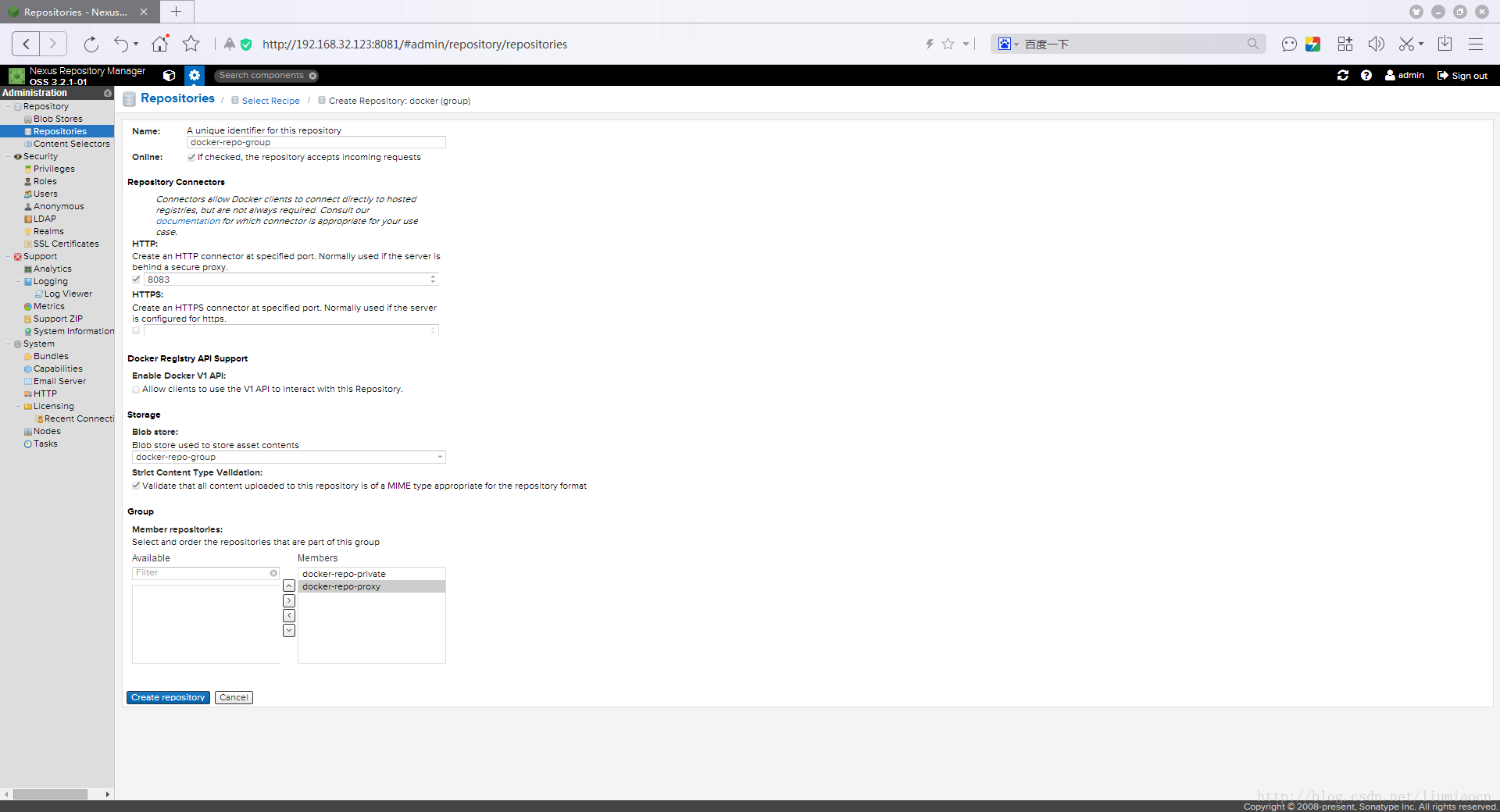The height and width of the screenshot is (812, 1500).
Task: Open the documentation link
Action: (x=188, y=221)
